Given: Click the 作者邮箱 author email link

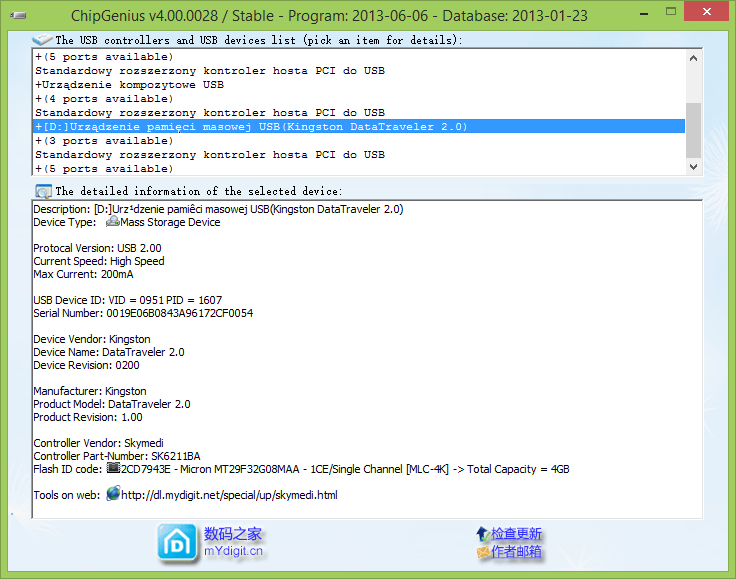Looking at the screenshot, I should (516, 552).
